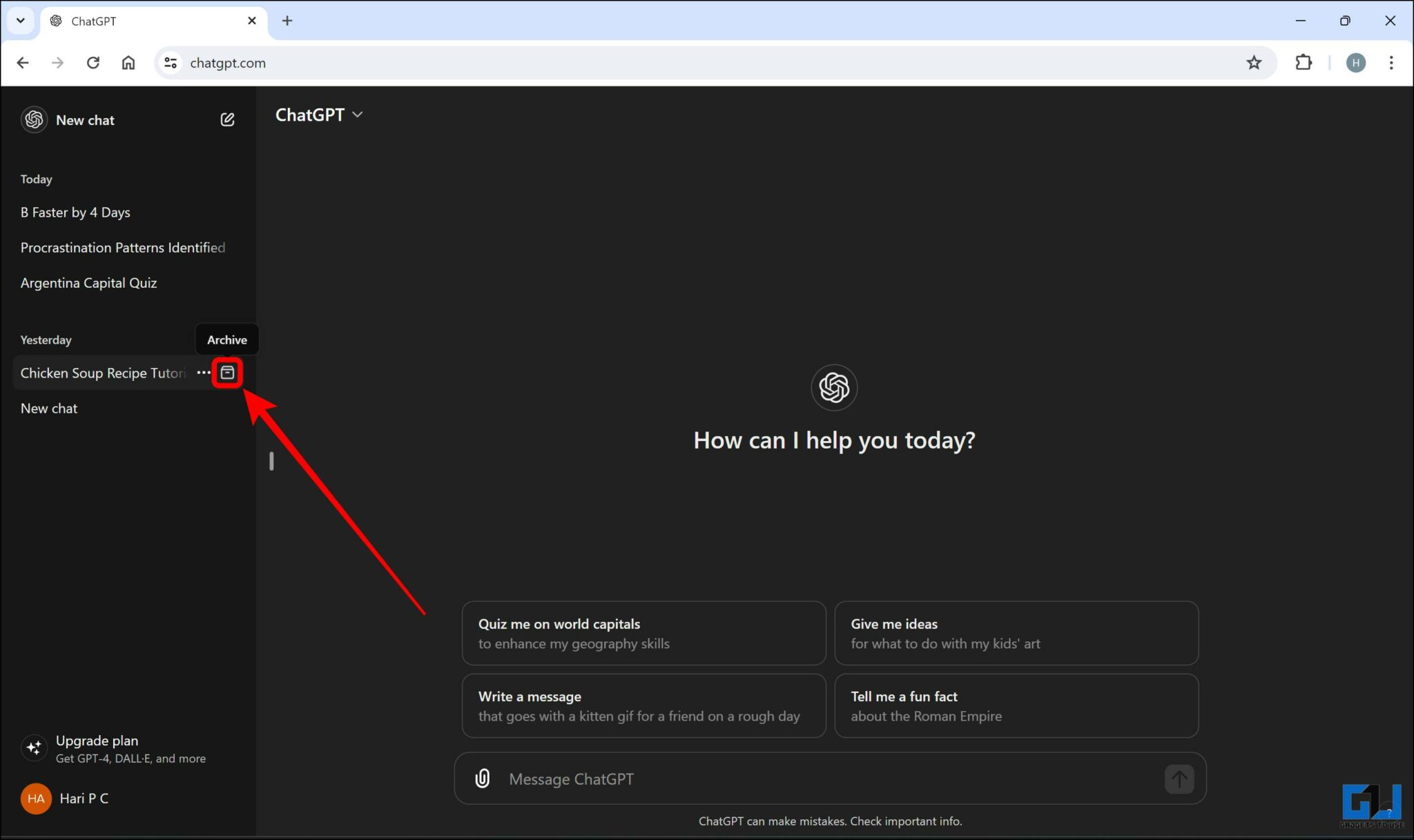
Task: Open the Hari P C profile avatar
Action: (x=35, y=799)
